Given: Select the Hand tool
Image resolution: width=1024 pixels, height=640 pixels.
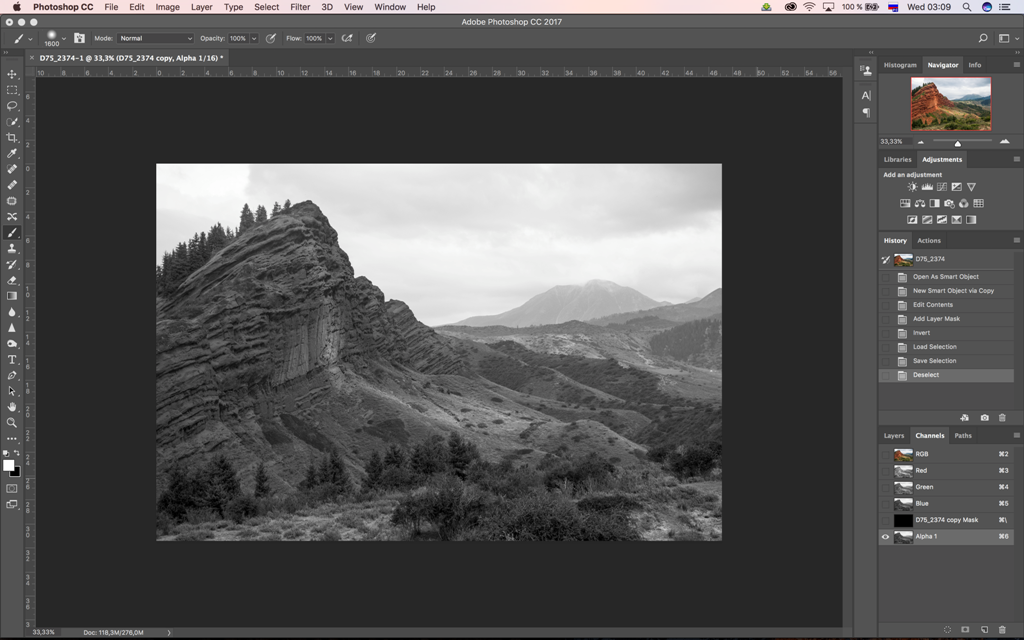Looking at the screenshot, I should click(x=12, y=407).
